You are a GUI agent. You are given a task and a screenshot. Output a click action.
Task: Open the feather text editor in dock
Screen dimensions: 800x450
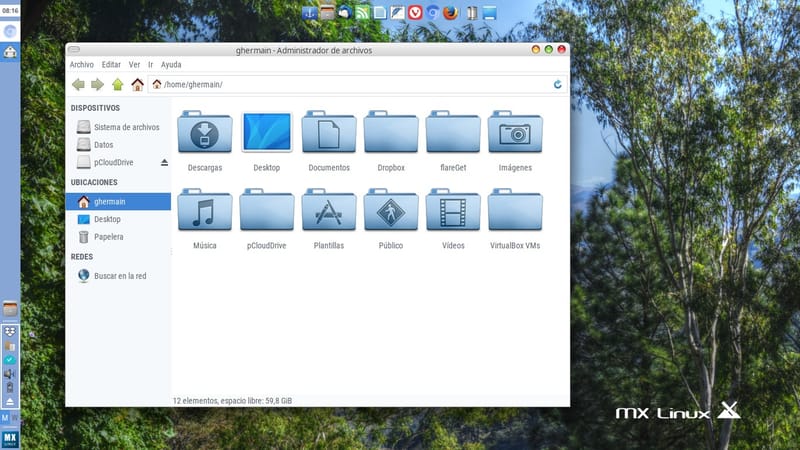[397, 13]
